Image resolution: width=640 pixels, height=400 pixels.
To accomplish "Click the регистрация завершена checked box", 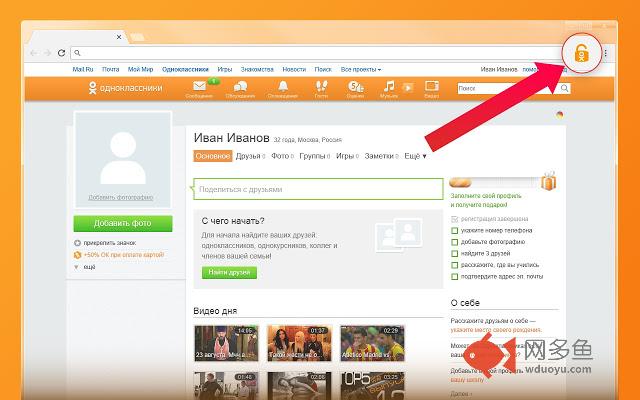I will (454, 219).
